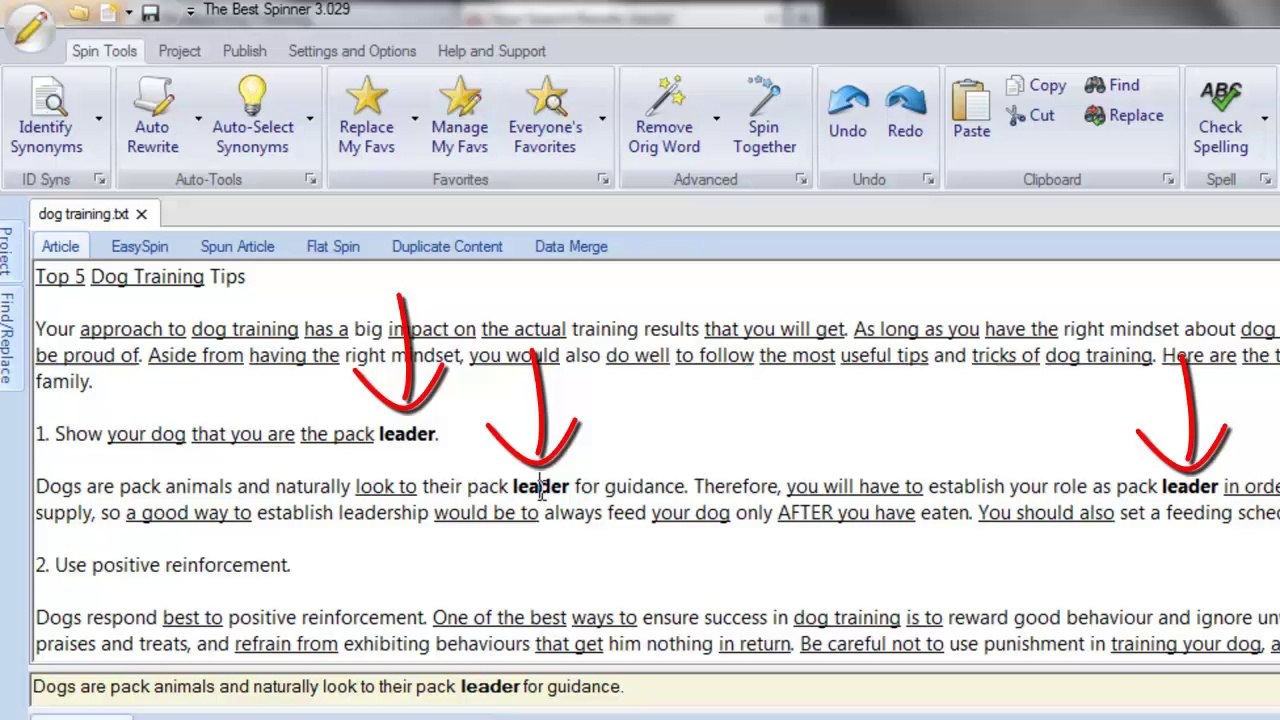Viewport: 1280px width, 720px height.
Task: Expand the Clipboard group launcher
Action: 1168,179
